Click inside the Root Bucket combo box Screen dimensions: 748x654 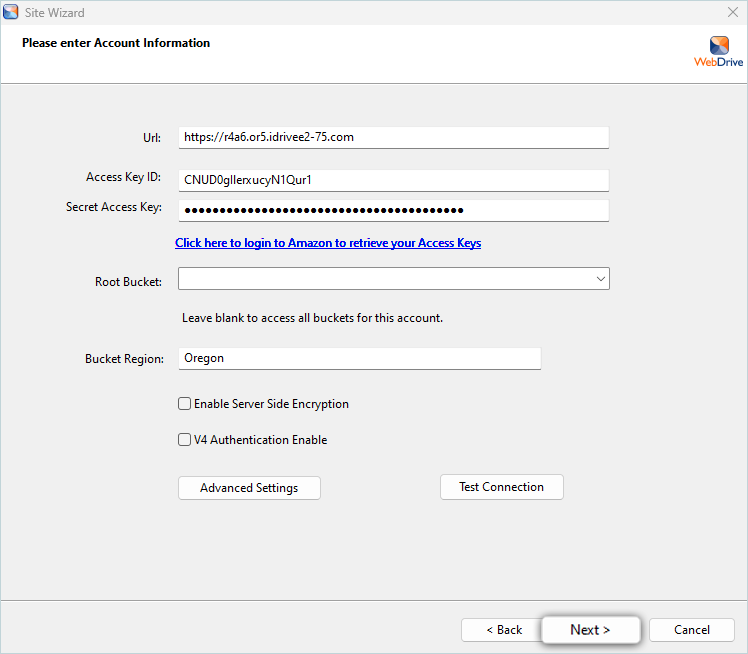pyautogui.click(x=384, y=279)
